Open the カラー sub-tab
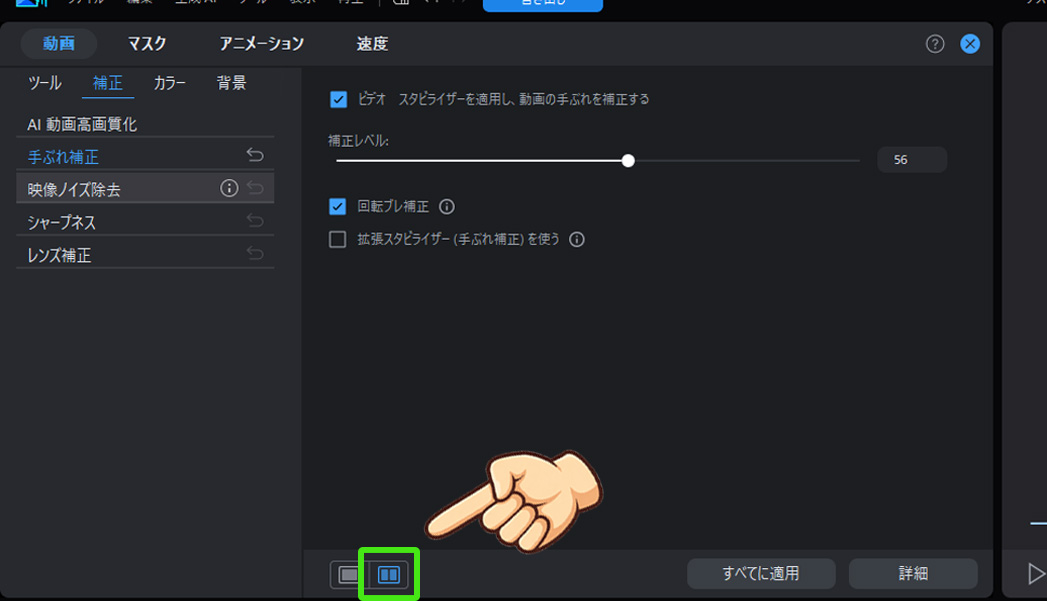The width and height of the screenshot is (1047, 601). point(169,83)
